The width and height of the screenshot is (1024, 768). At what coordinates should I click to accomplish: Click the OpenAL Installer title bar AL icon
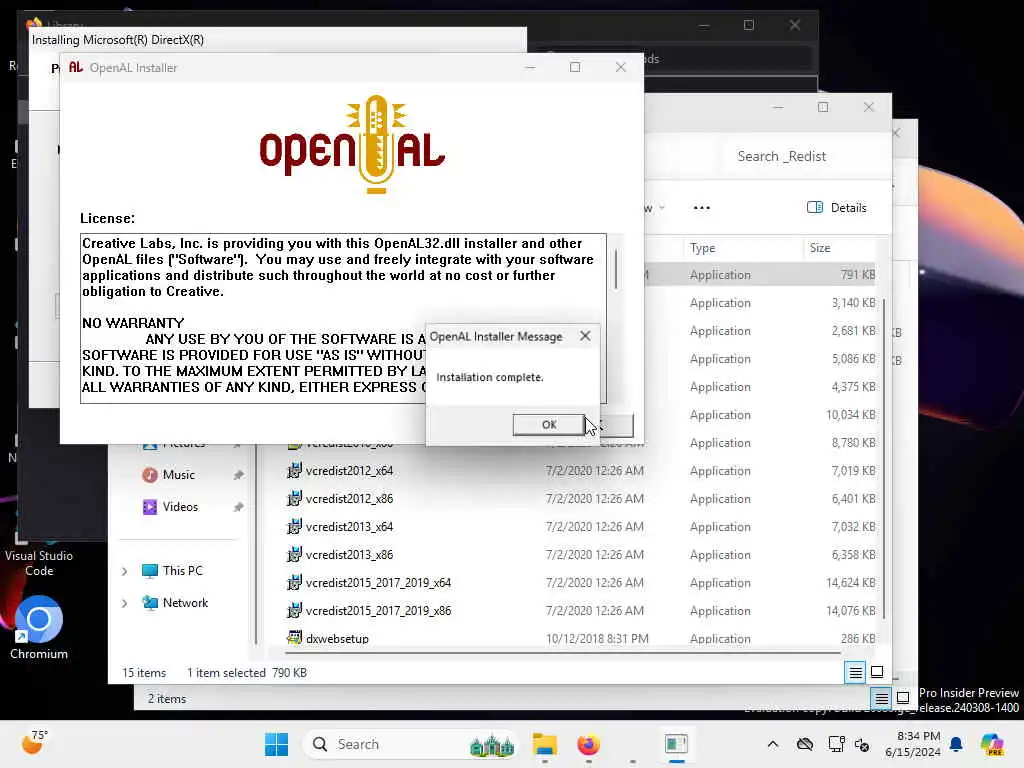76,67
